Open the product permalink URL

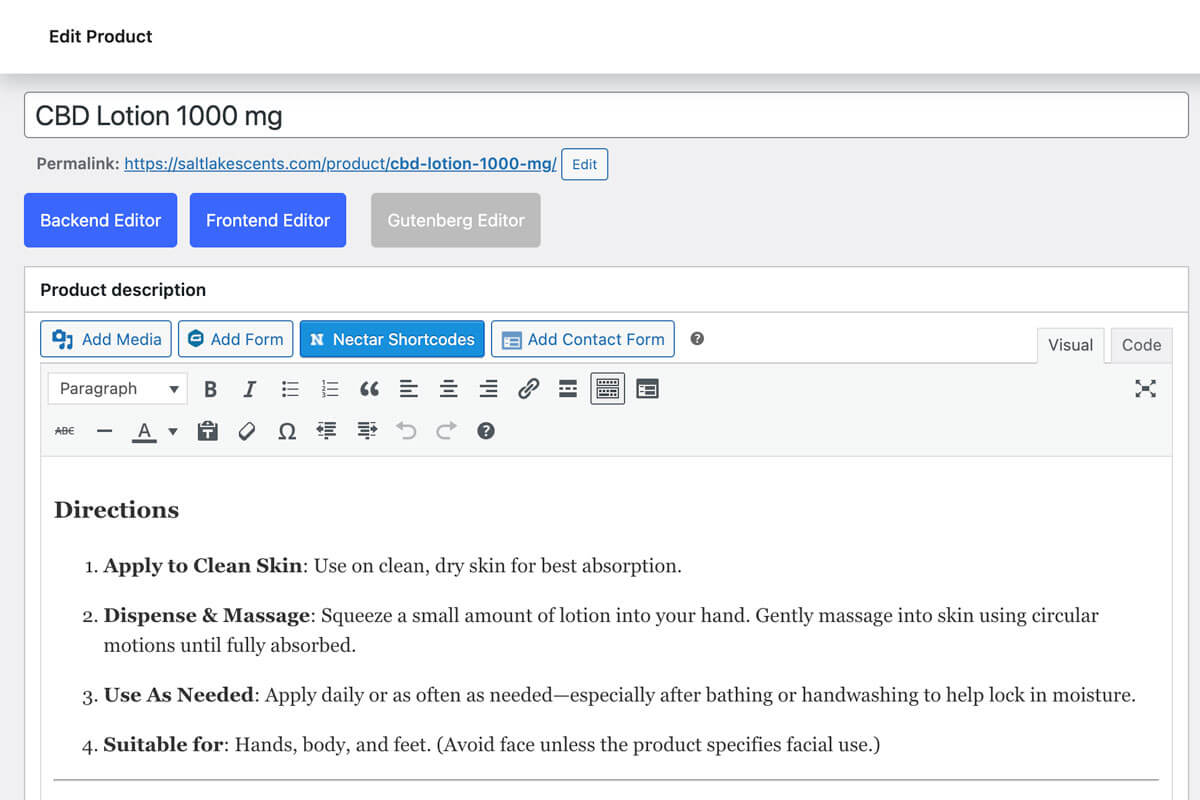(340, 164)
